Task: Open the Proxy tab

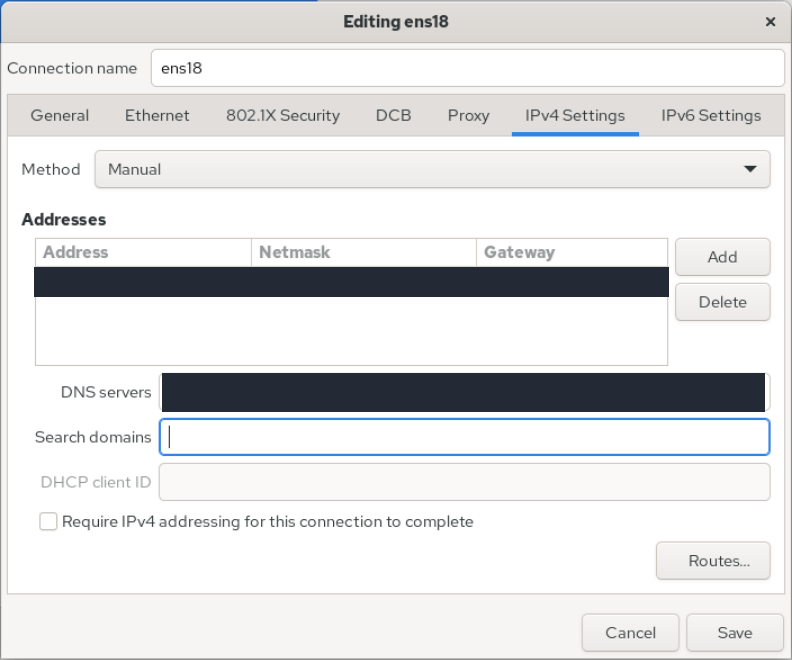Action: (x=468, y=116)
